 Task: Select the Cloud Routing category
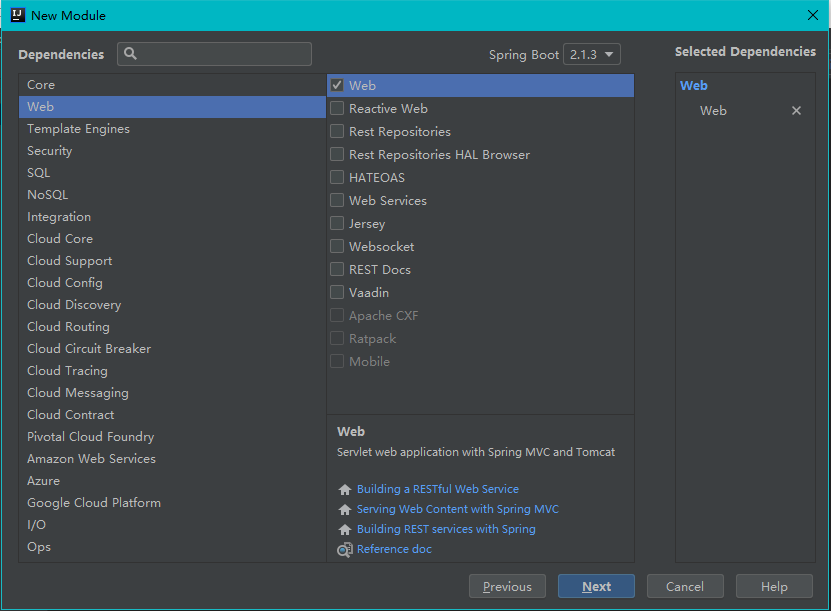172,326
